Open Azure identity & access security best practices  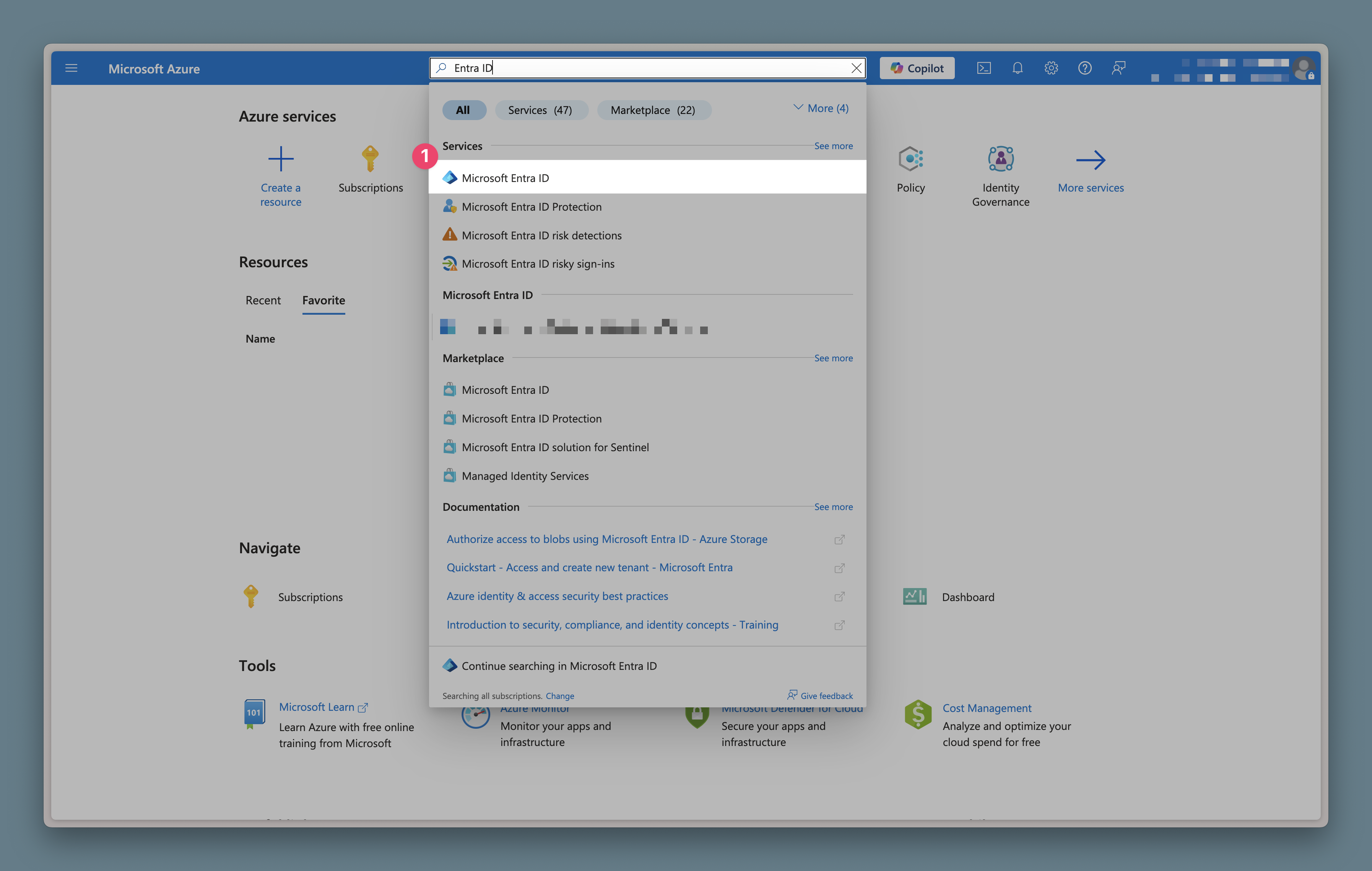point(557,596)
